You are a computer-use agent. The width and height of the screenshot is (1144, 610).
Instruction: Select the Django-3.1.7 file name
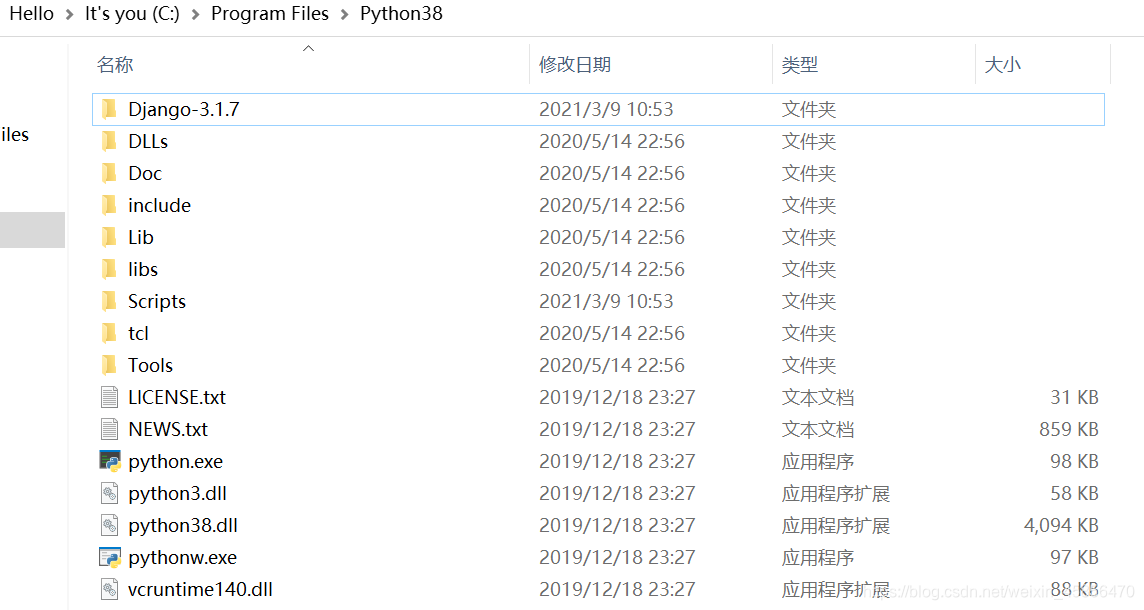click(x=184, y=109)
